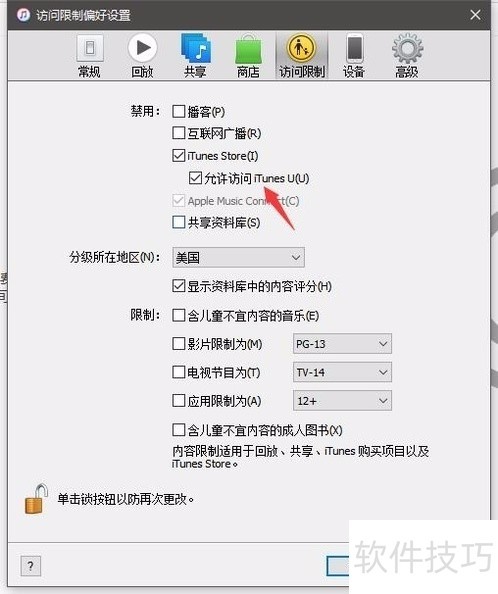This screenshot has width=498, height=594.
Task: Click the padlock icon to lock changes
Action: click(36, 499)
